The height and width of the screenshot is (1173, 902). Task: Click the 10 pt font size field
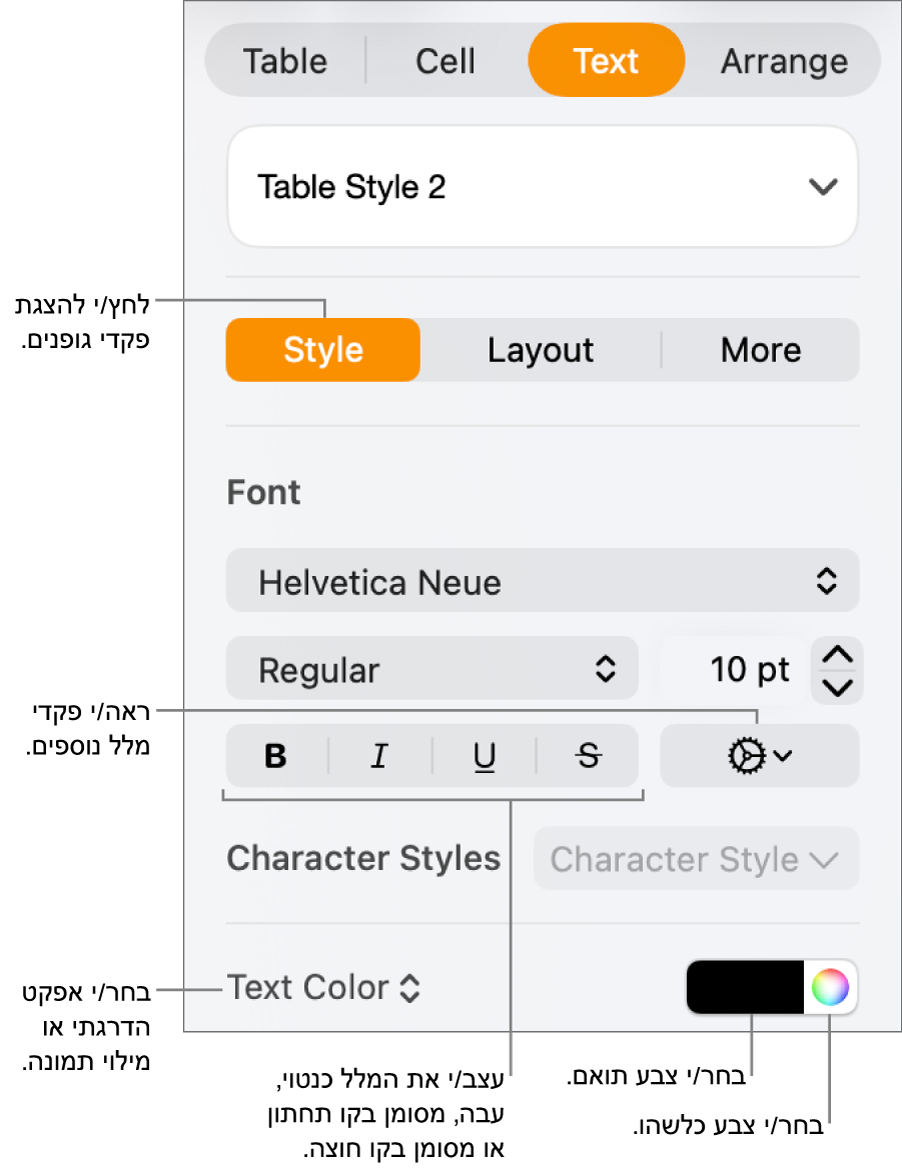click(x=735, y=669)
